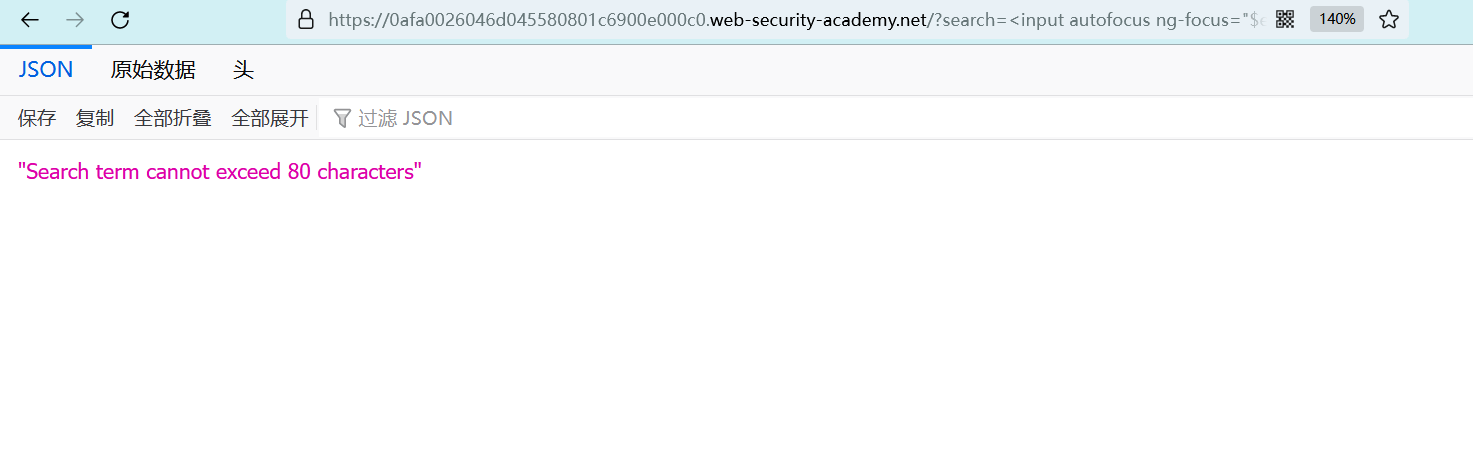
Task: Click the QR code icon in address bar
Action: tap(1285, 19)
